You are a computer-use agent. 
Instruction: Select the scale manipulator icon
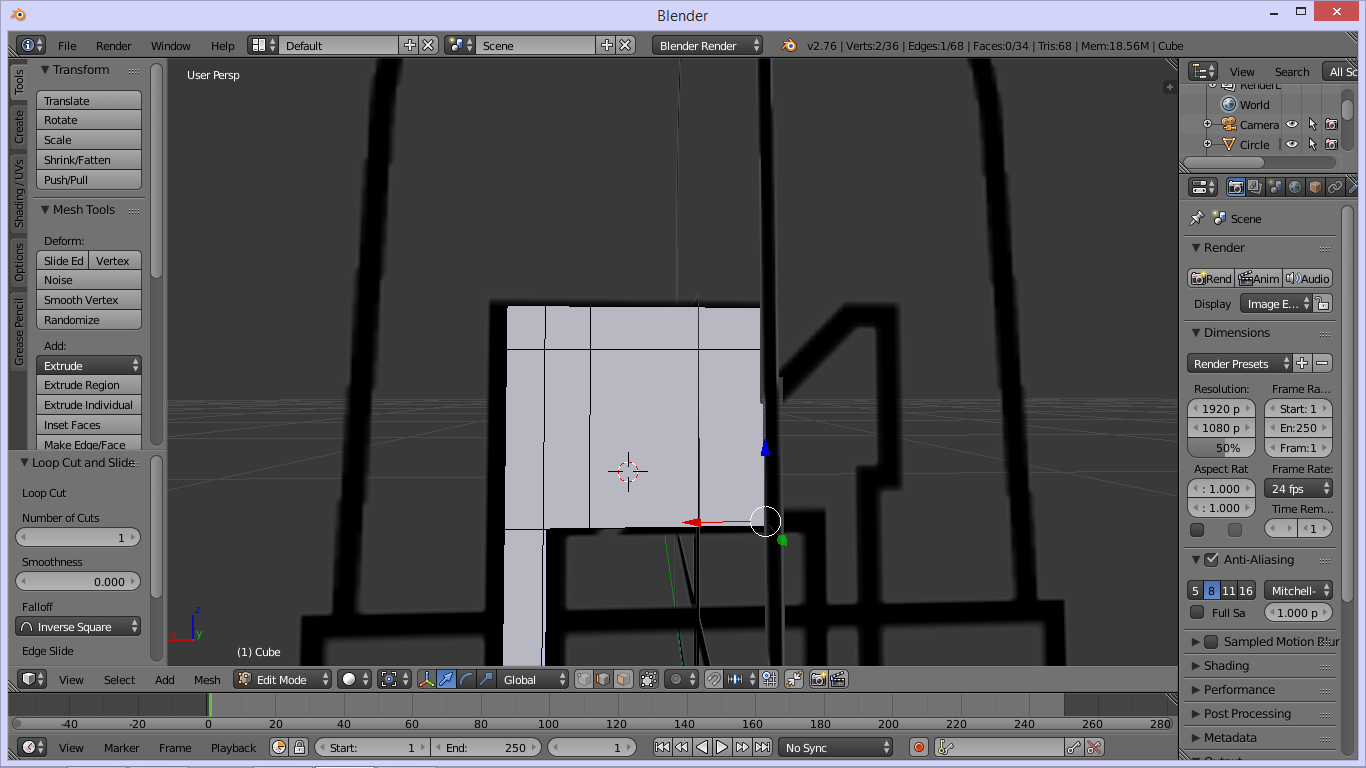click(486, 679)
